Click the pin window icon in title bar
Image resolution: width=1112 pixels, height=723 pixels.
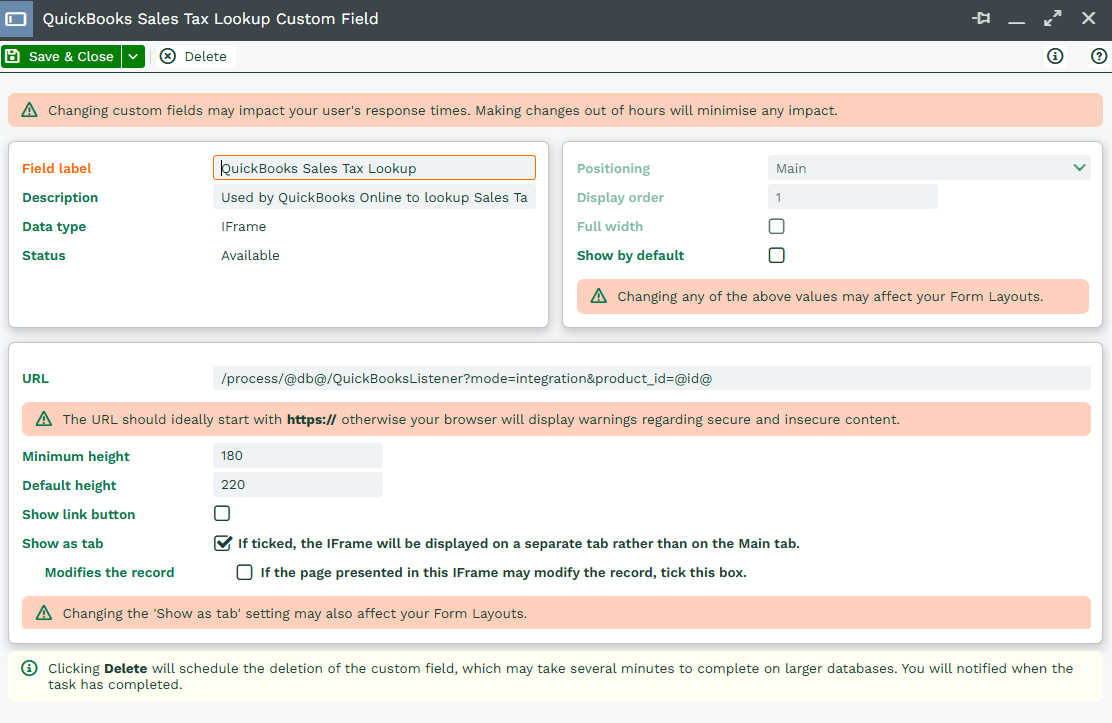click(x=980, y=19)
